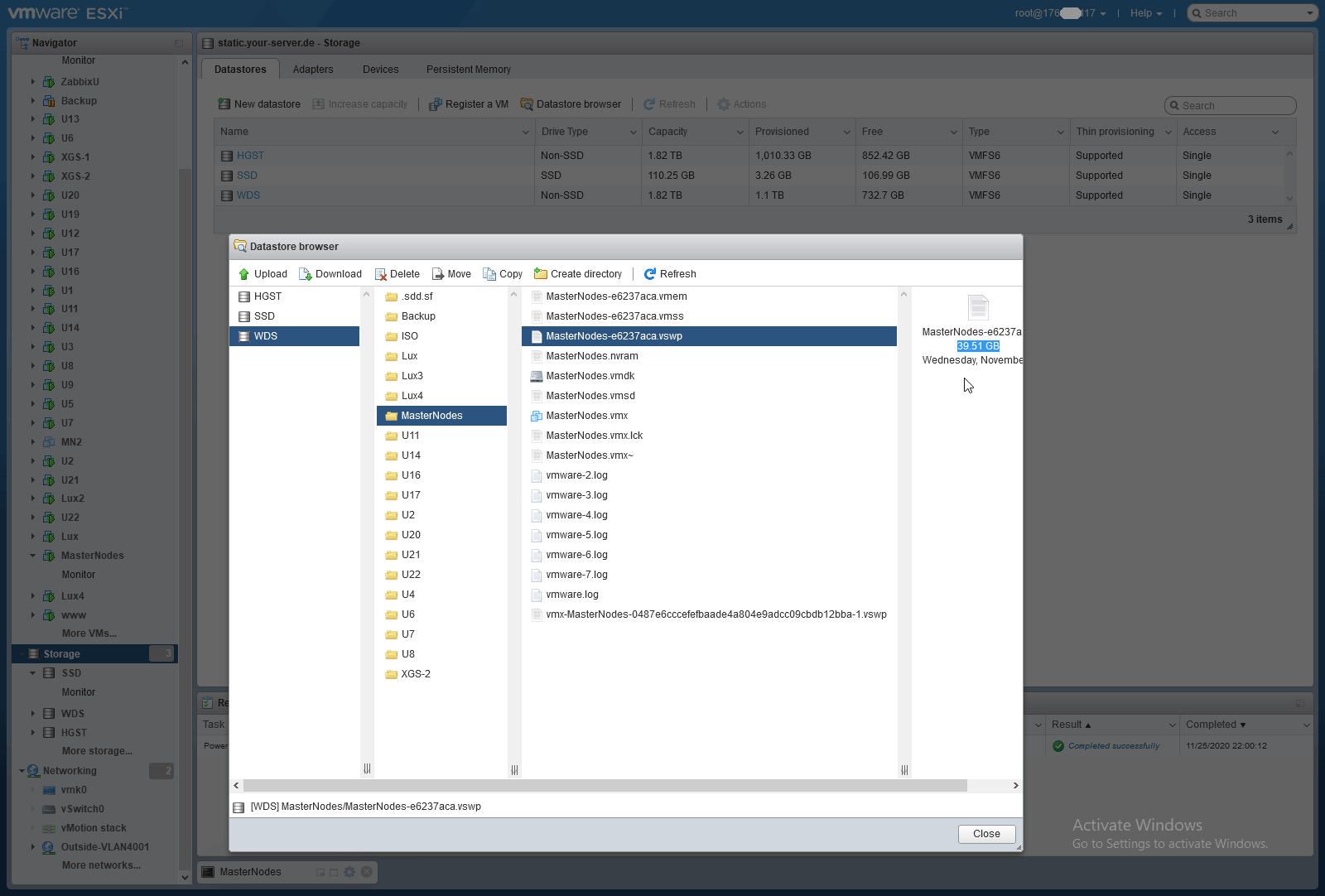Click the Download toolbar icon
1325x896 pixels.
pyautogui.click(x=306, y=274)
